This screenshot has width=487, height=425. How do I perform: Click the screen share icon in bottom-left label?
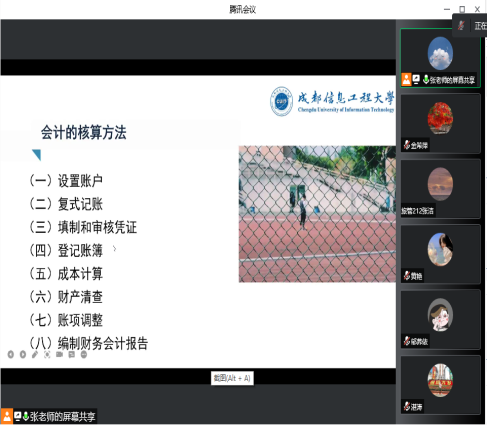click(x=17, y=416)
